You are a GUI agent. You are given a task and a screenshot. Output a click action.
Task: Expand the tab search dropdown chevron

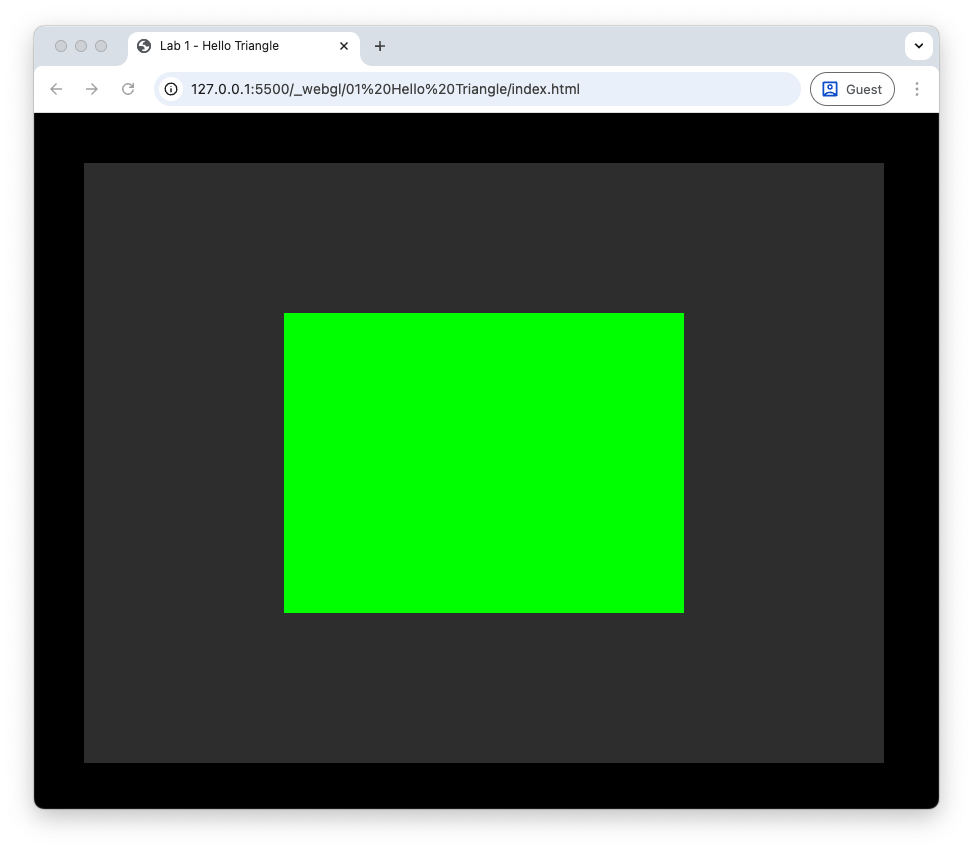[918, 46]
